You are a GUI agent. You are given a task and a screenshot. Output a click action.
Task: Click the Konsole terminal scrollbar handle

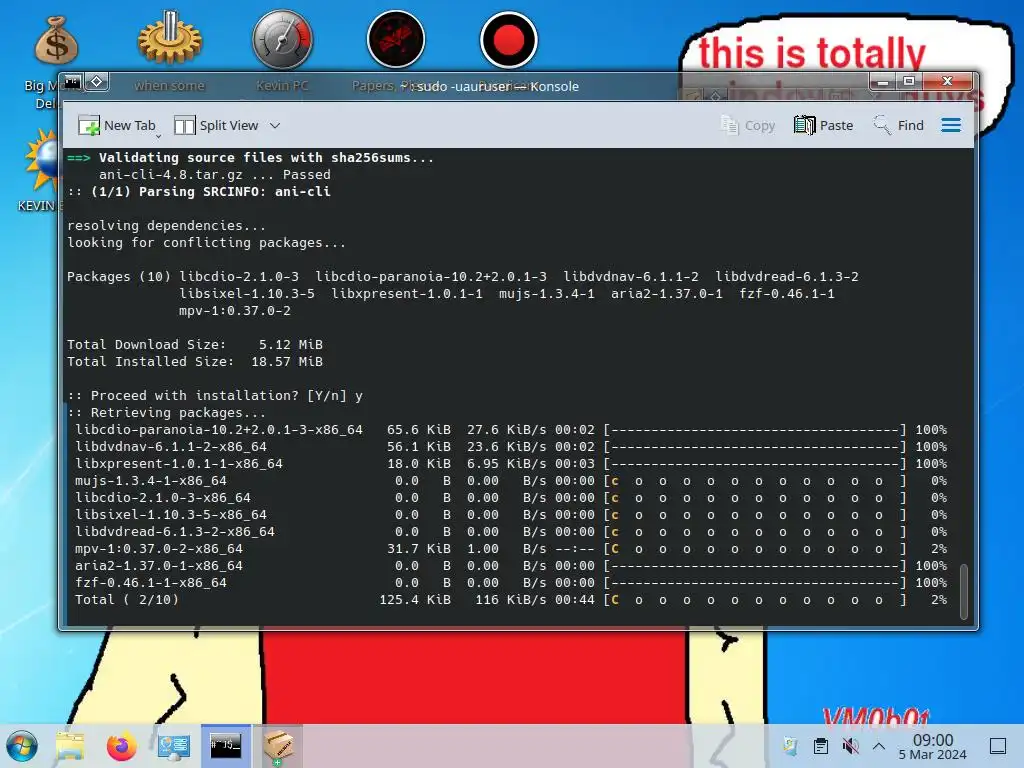(964, 591)
